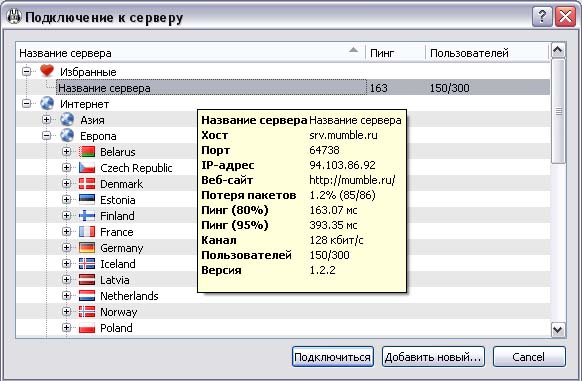The height and width of the screenshot is (381, 582).
Task: Select the Denmark flag icon
Action: (87, 183)
